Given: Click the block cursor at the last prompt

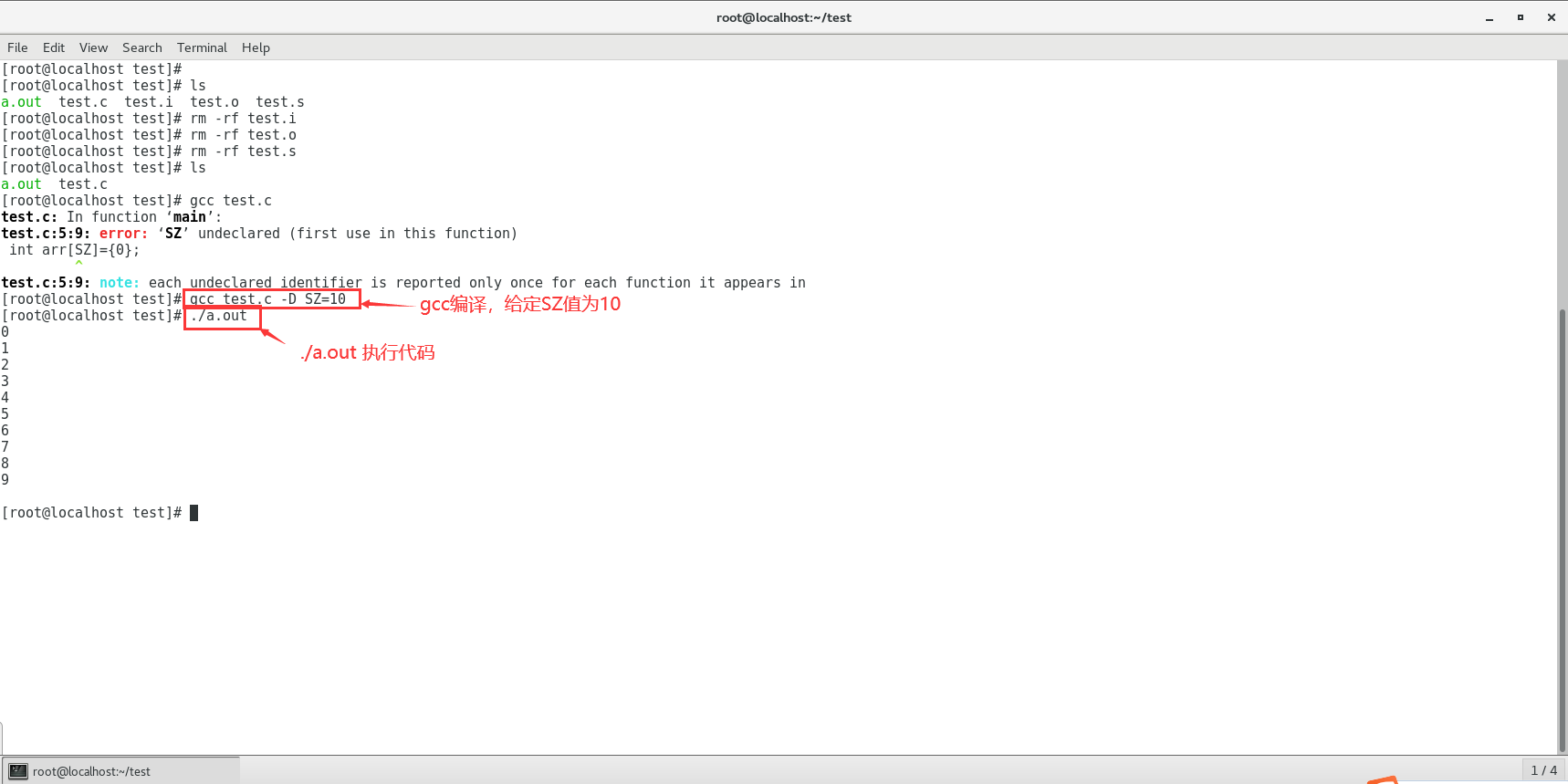Looking at the screenshot, I should (193, 513).
